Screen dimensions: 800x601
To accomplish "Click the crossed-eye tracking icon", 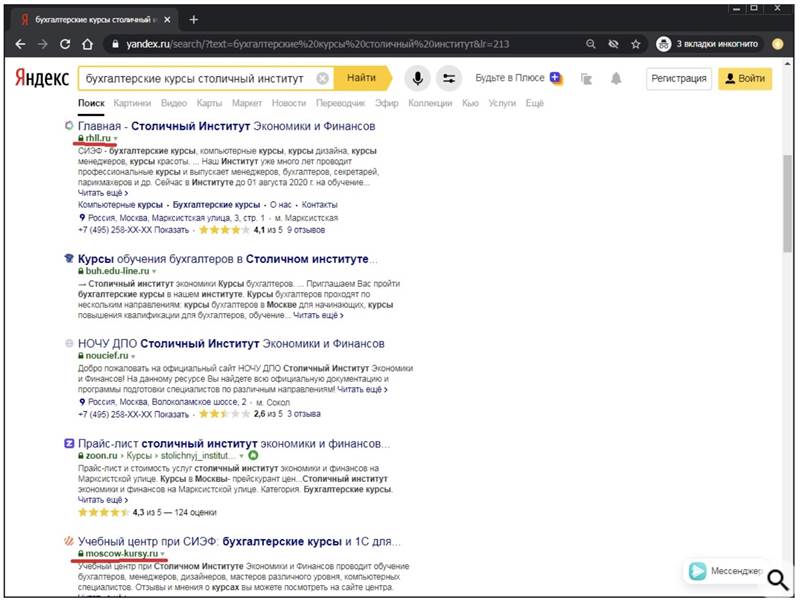I will tap(613, 44).
